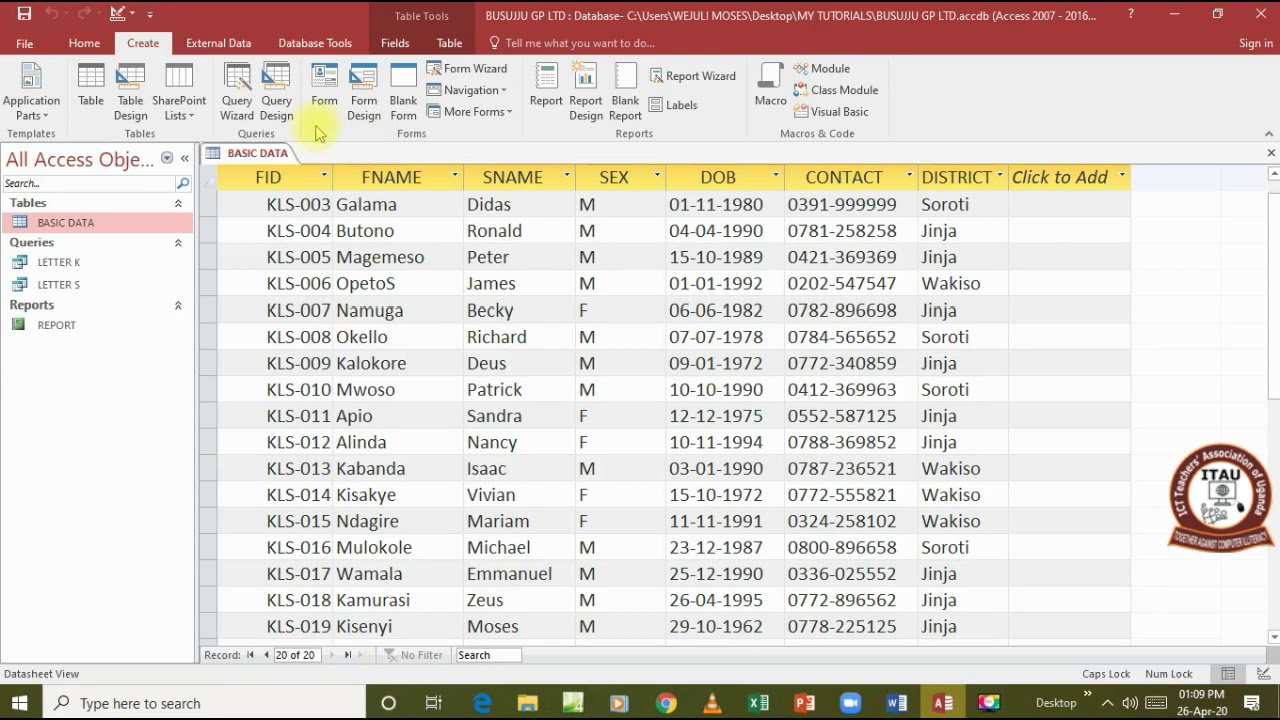
Task: Open Excel from the taskbar
Action: pos(758,703)
